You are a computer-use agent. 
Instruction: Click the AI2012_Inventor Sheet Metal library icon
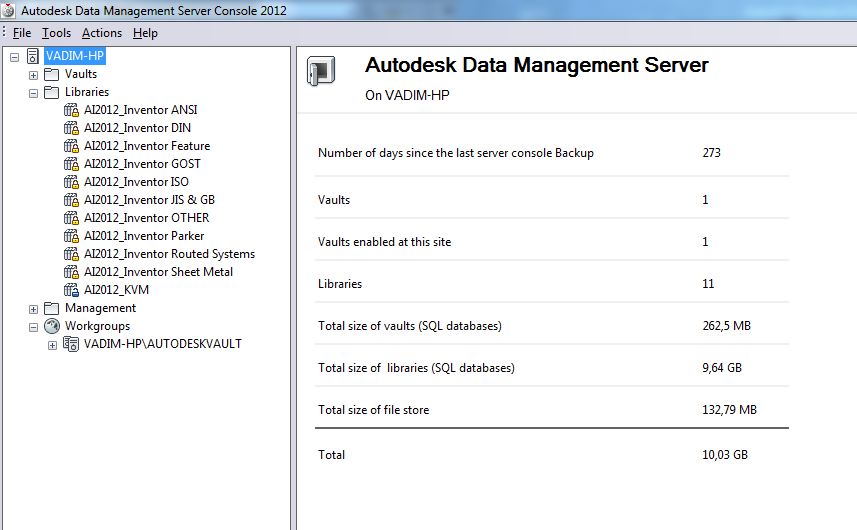point(71,272)
